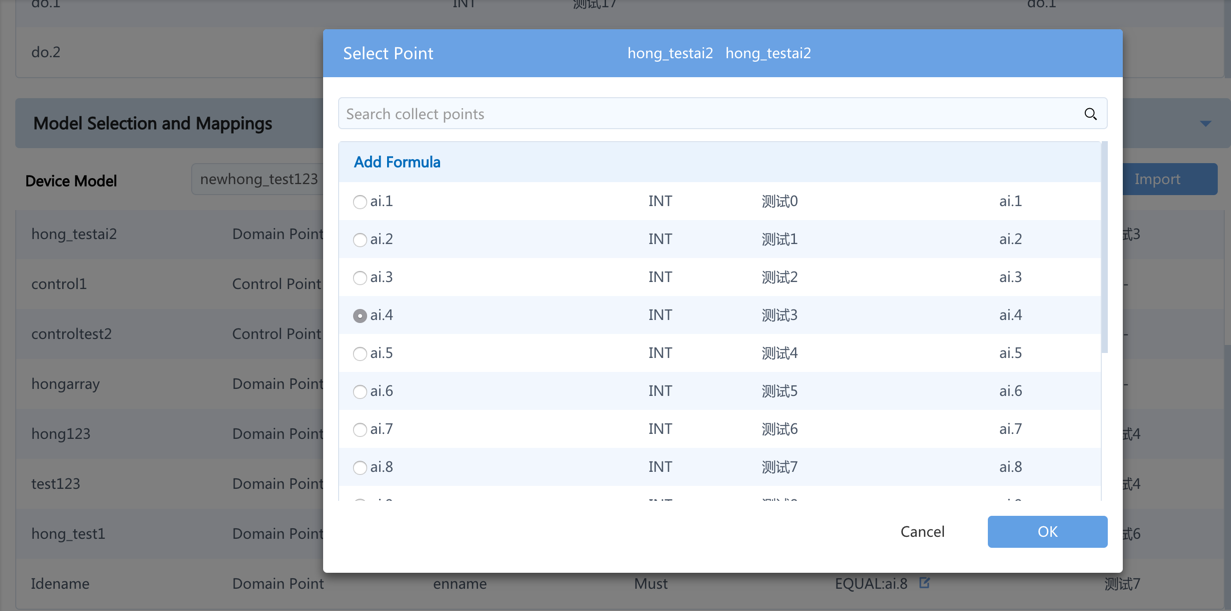Screen dimensions: 1231x611
Task: Select the ai.4 radio button
Action: click(x=360, y=316)
